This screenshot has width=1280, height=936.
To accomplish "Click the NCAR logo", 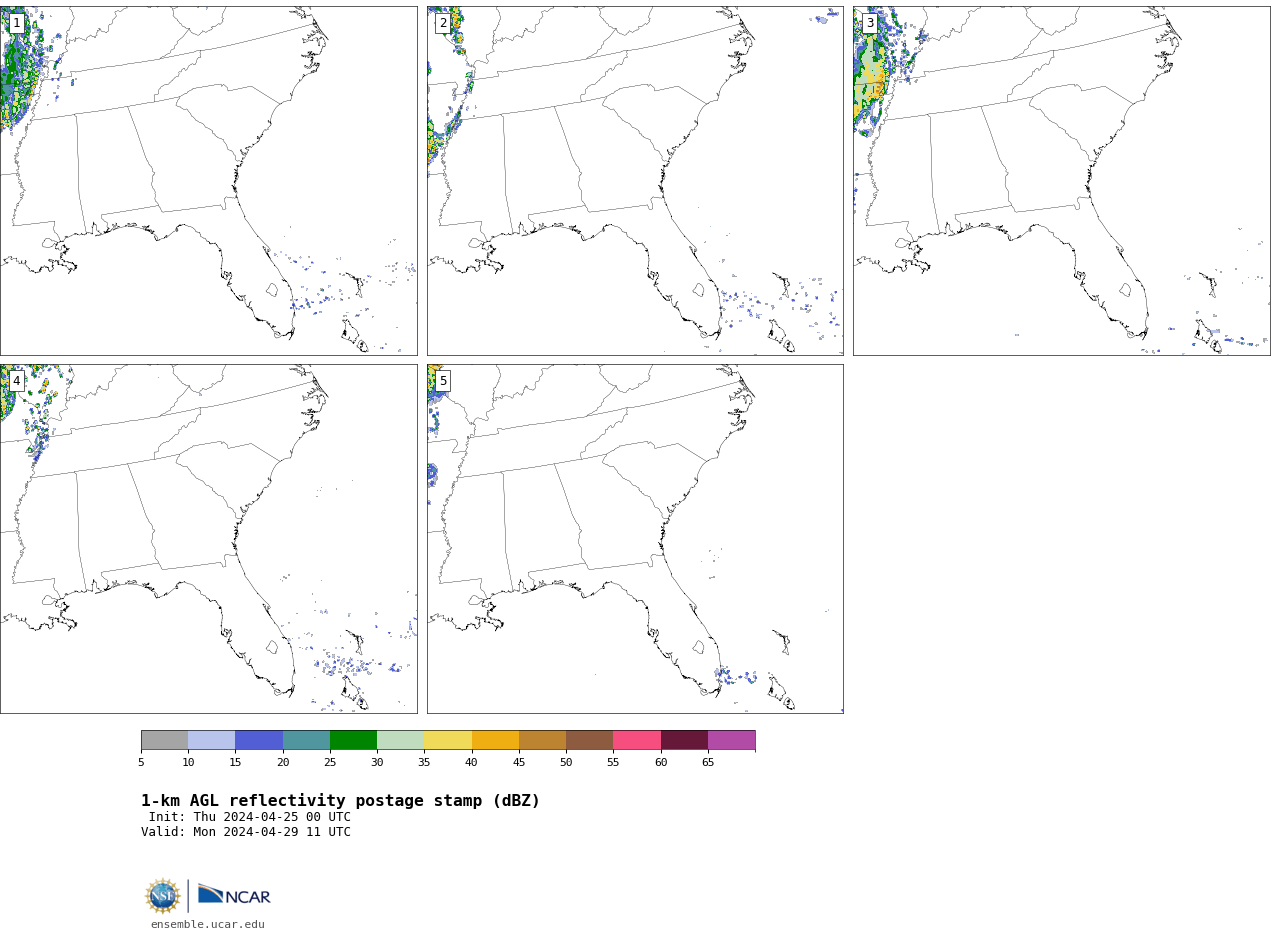I will (234, 895).
